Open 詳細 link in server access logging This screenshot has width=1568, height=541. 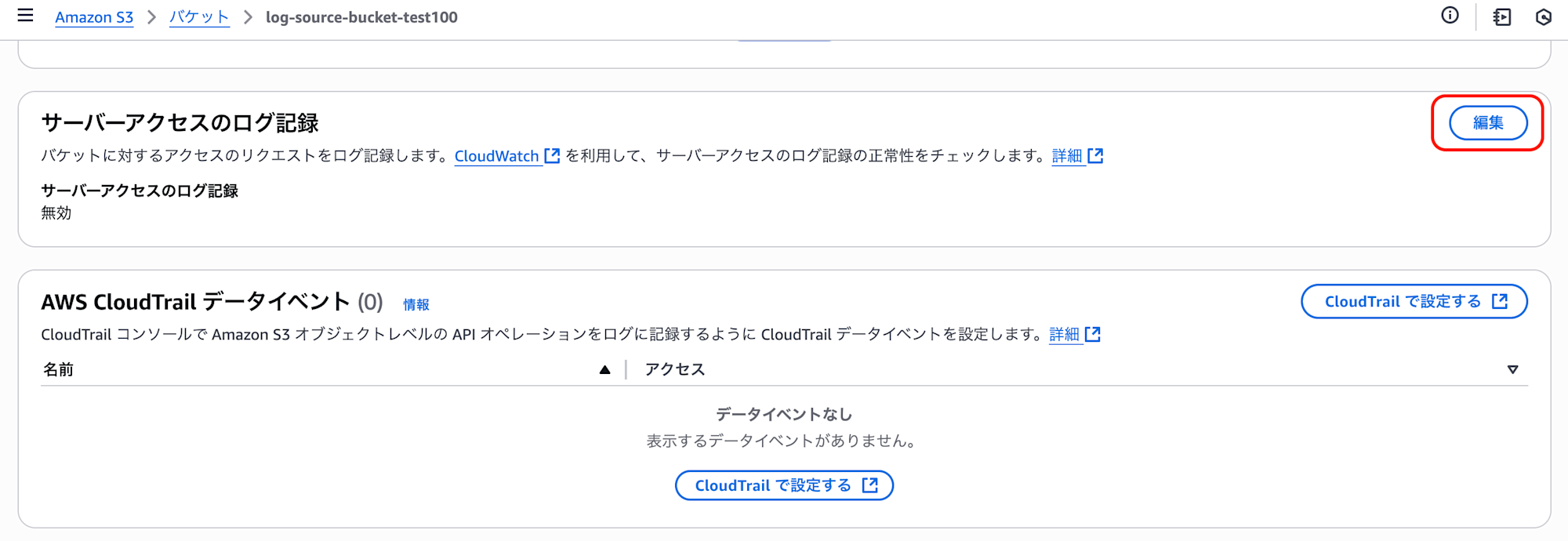(1067, 155)
